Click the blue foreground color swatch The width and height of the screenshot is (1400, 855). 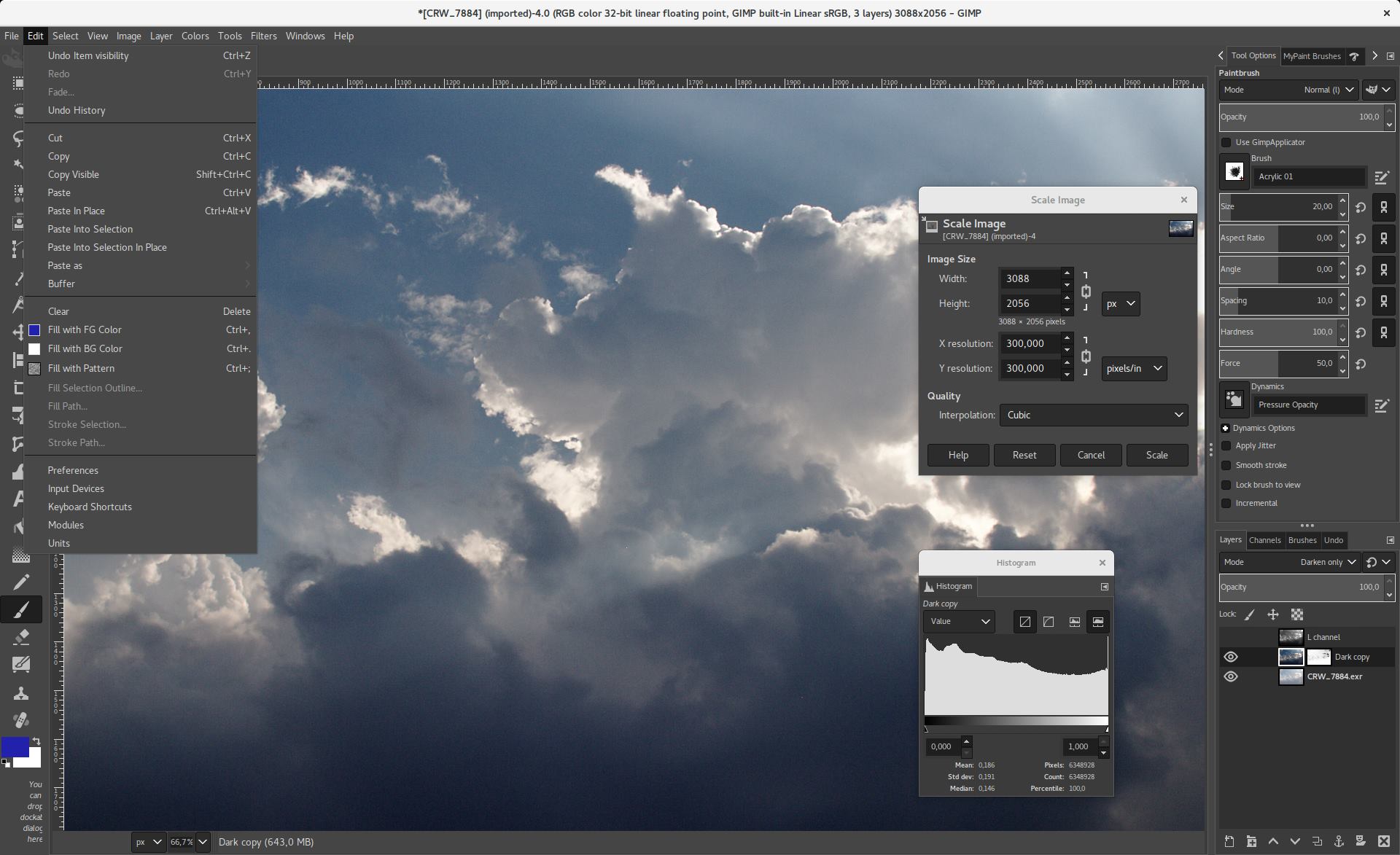13,746
